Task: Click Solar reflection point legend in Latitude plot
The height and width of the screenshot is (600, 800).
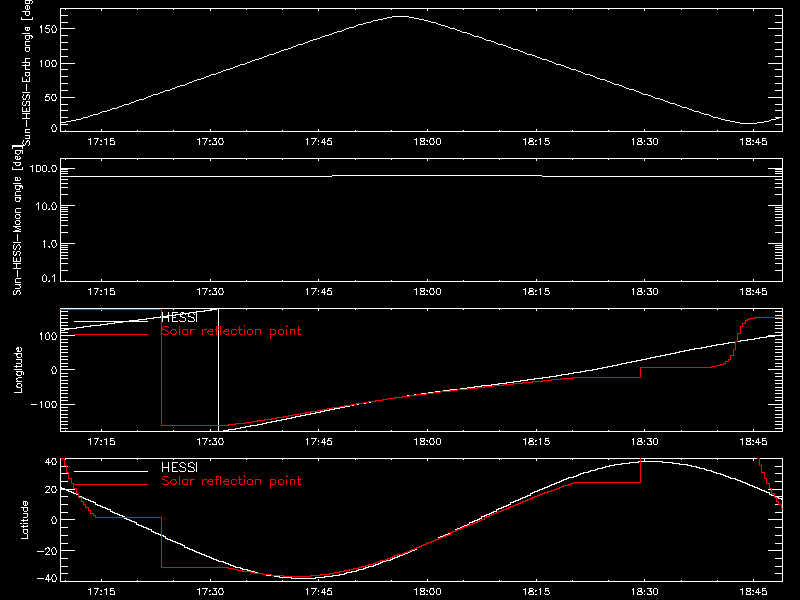Action: click(231, 481)
